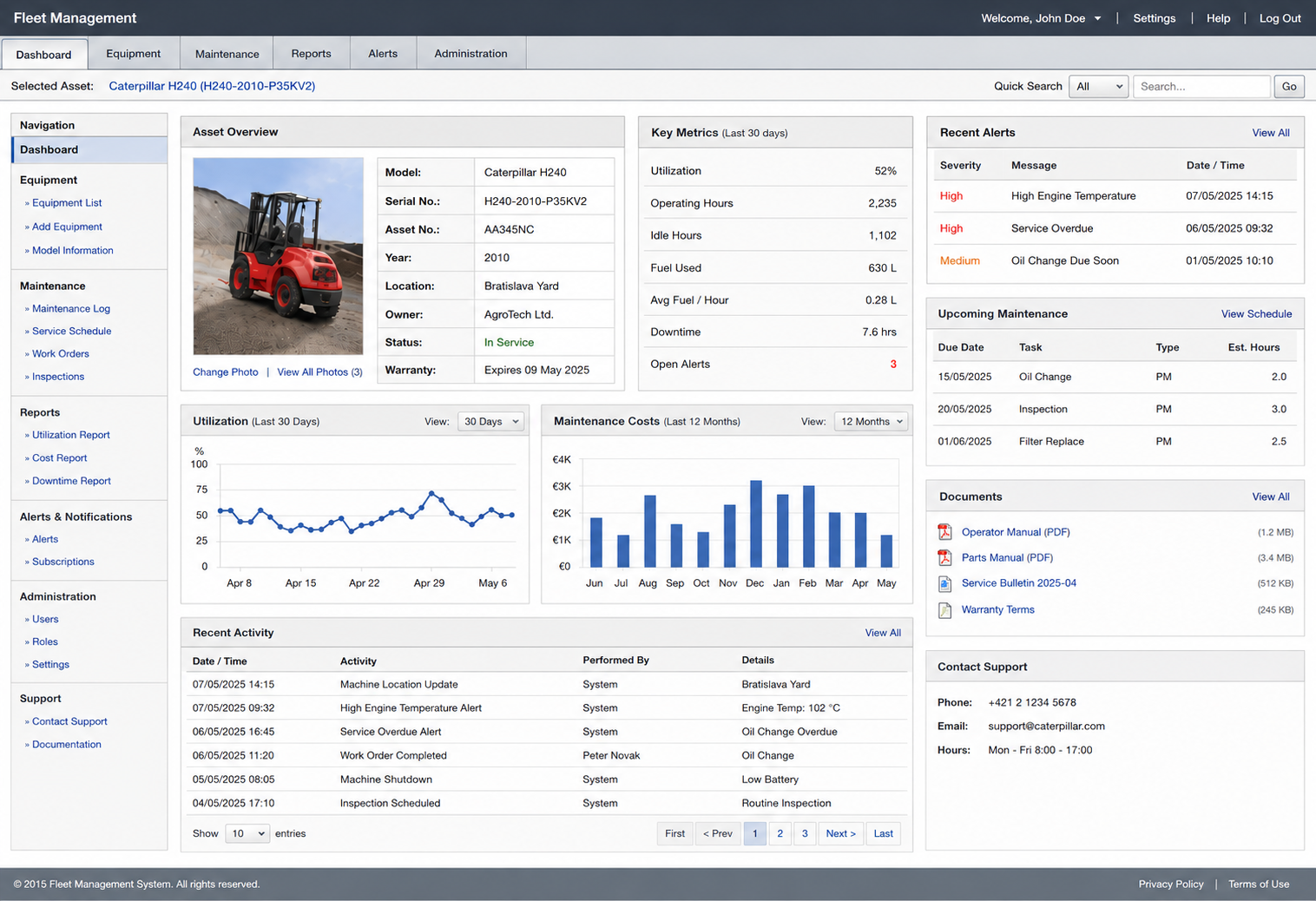The image size is (1316, 901).
Task: View all Recent Alerts
Action: click(1271, 133)
